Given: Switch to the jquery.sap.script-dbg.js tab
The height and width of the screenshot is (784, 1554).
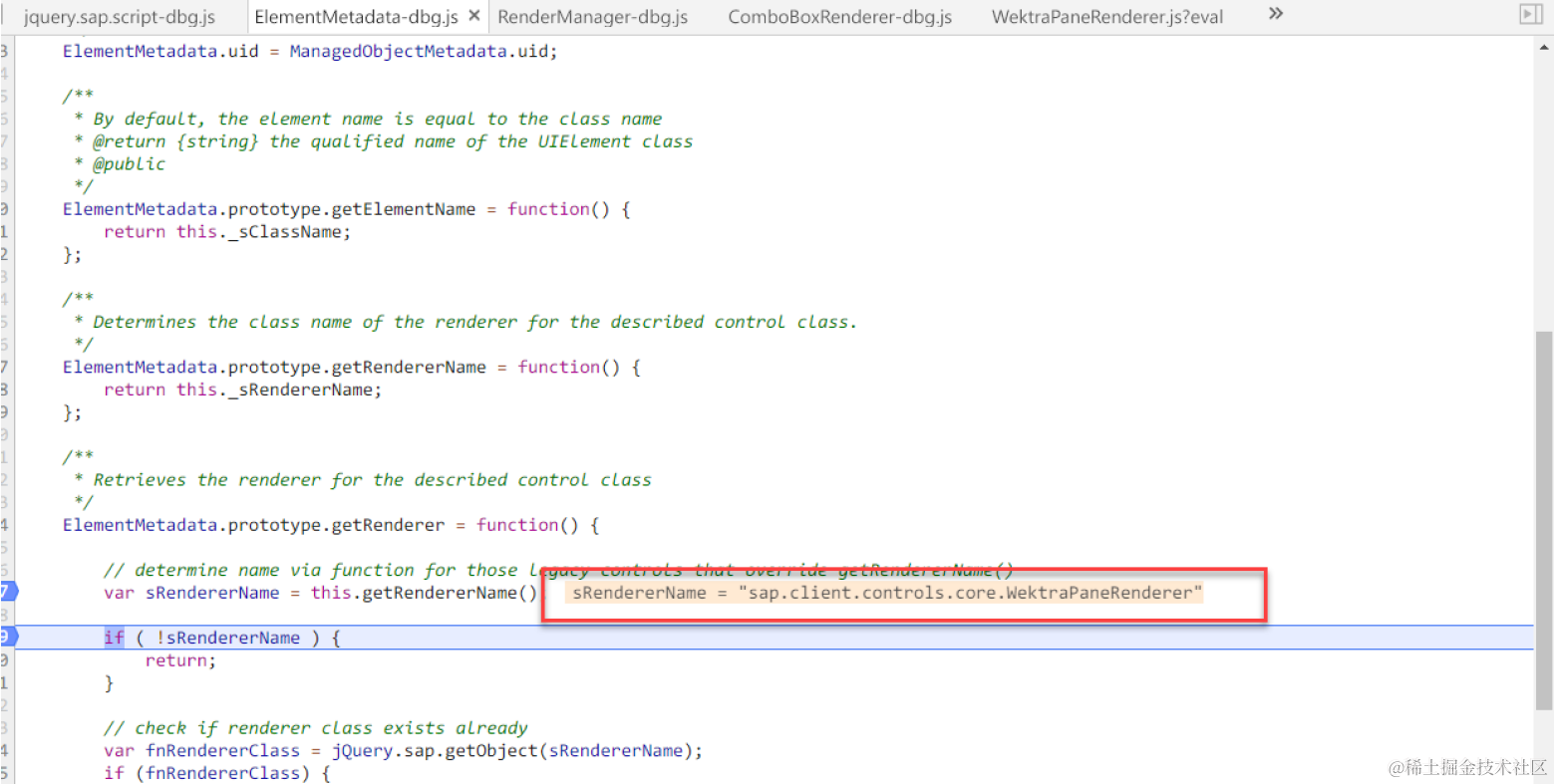Looking at the screenshot, I should 119,17.
